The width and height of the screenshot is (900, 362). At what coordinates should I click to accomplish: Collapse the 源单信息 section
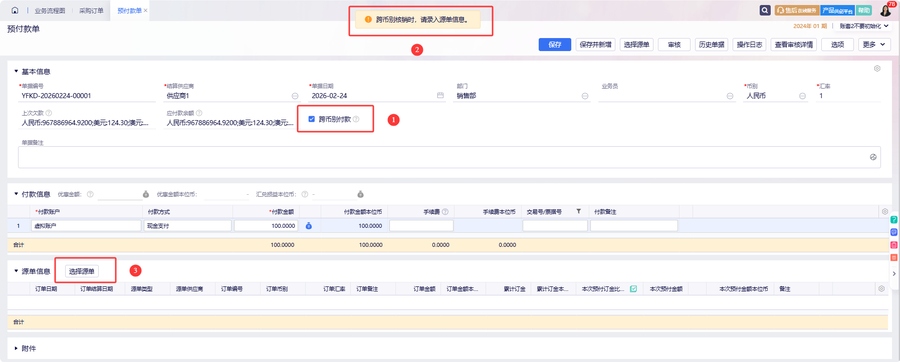point(16,271)
